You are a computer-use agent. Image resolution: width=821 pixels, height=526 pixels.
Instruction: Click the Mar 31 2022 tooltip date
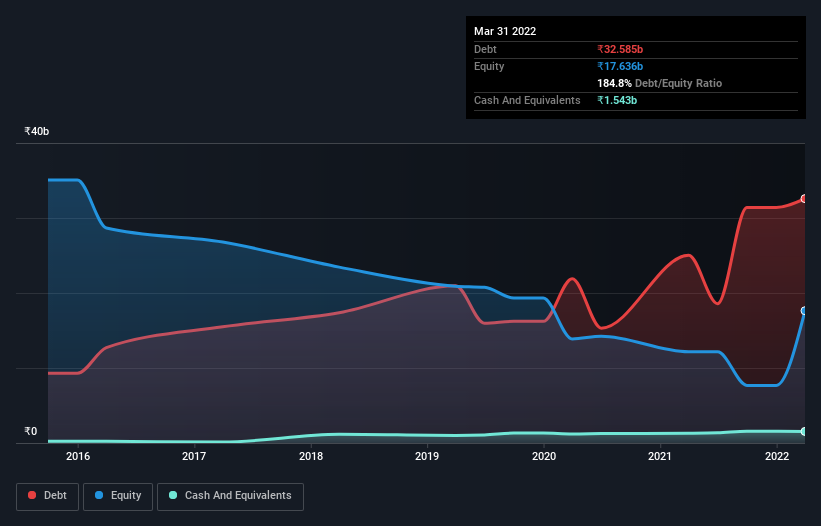click(x=505, y=31)
